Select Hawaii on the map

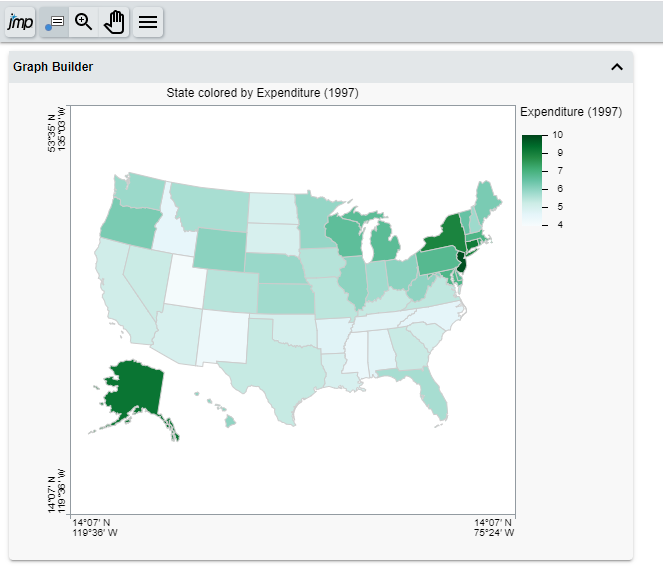pos(230,421)
